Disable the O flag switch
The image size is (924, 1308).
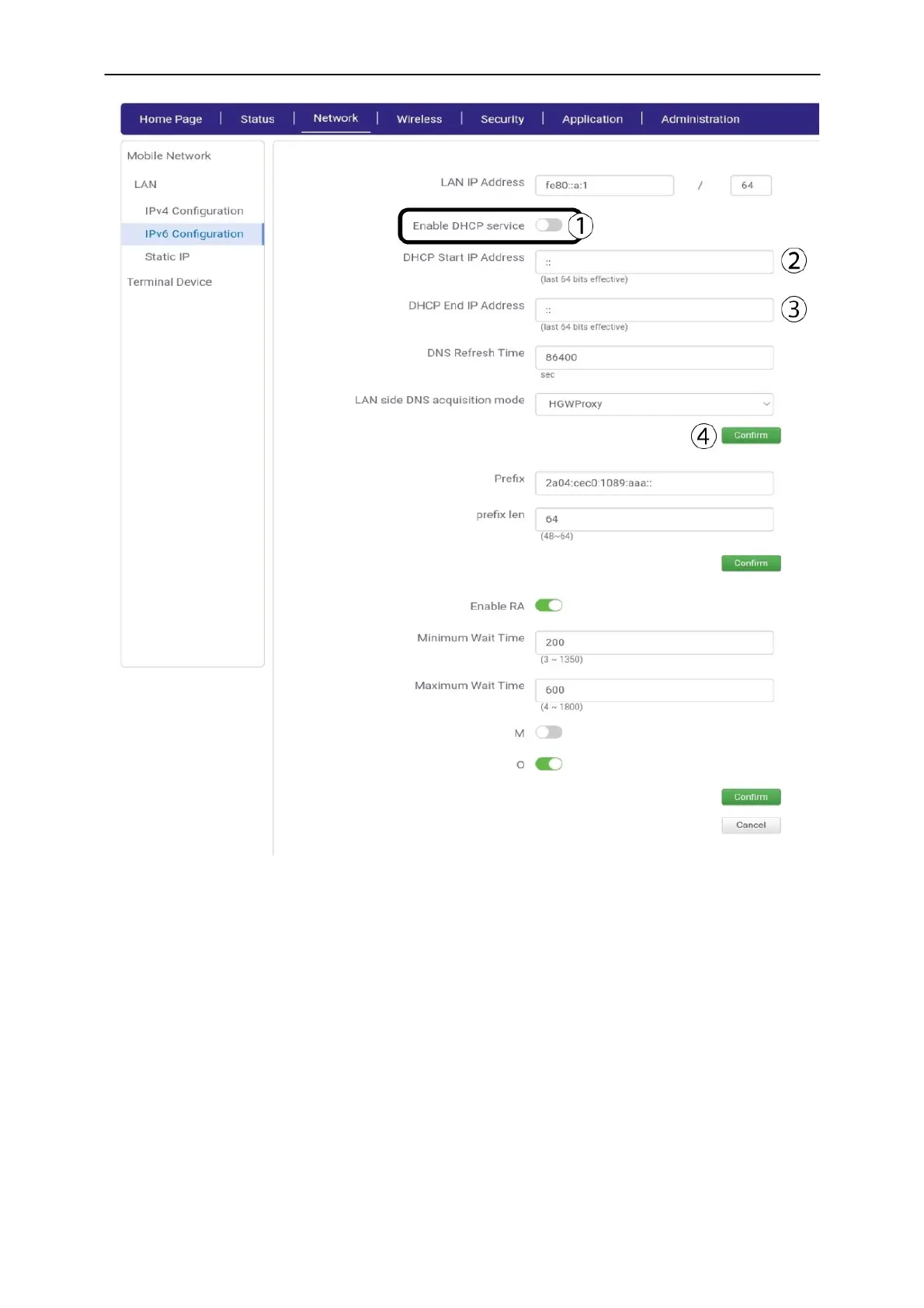(548, 764)
